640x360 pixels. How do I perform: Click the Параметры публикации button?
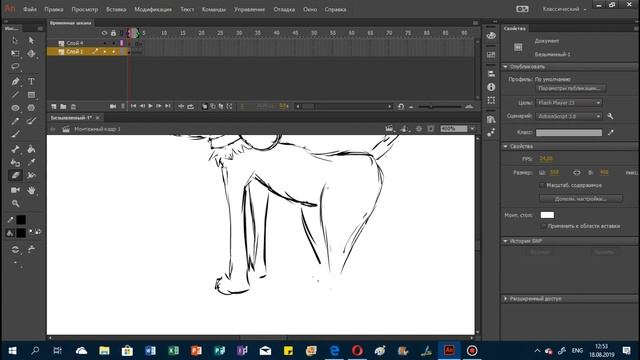pyautogui.click(x=570, y=88)
